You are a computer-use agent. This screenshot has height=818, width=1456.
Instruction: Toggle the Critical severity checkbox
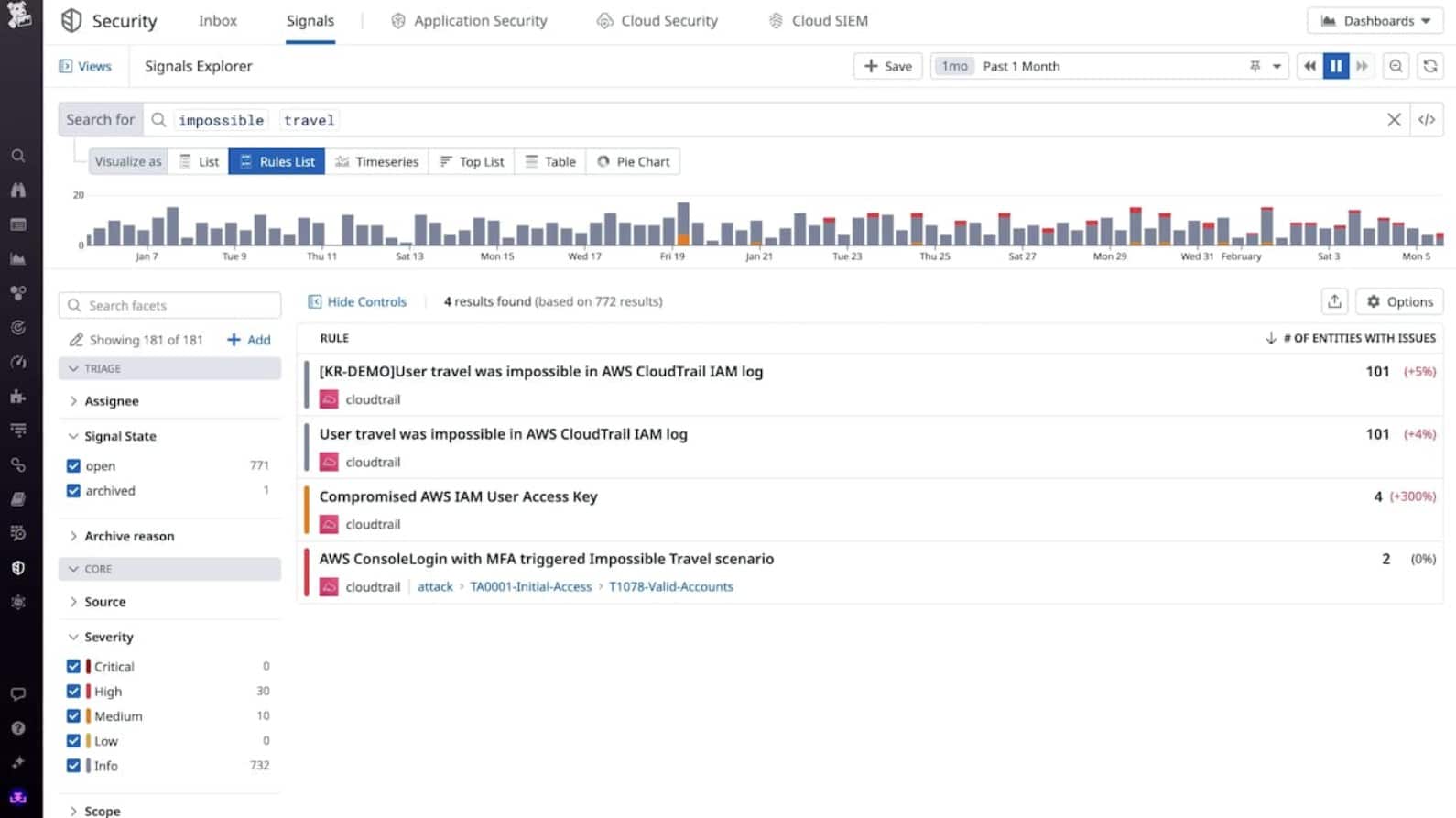pos(73,667)
